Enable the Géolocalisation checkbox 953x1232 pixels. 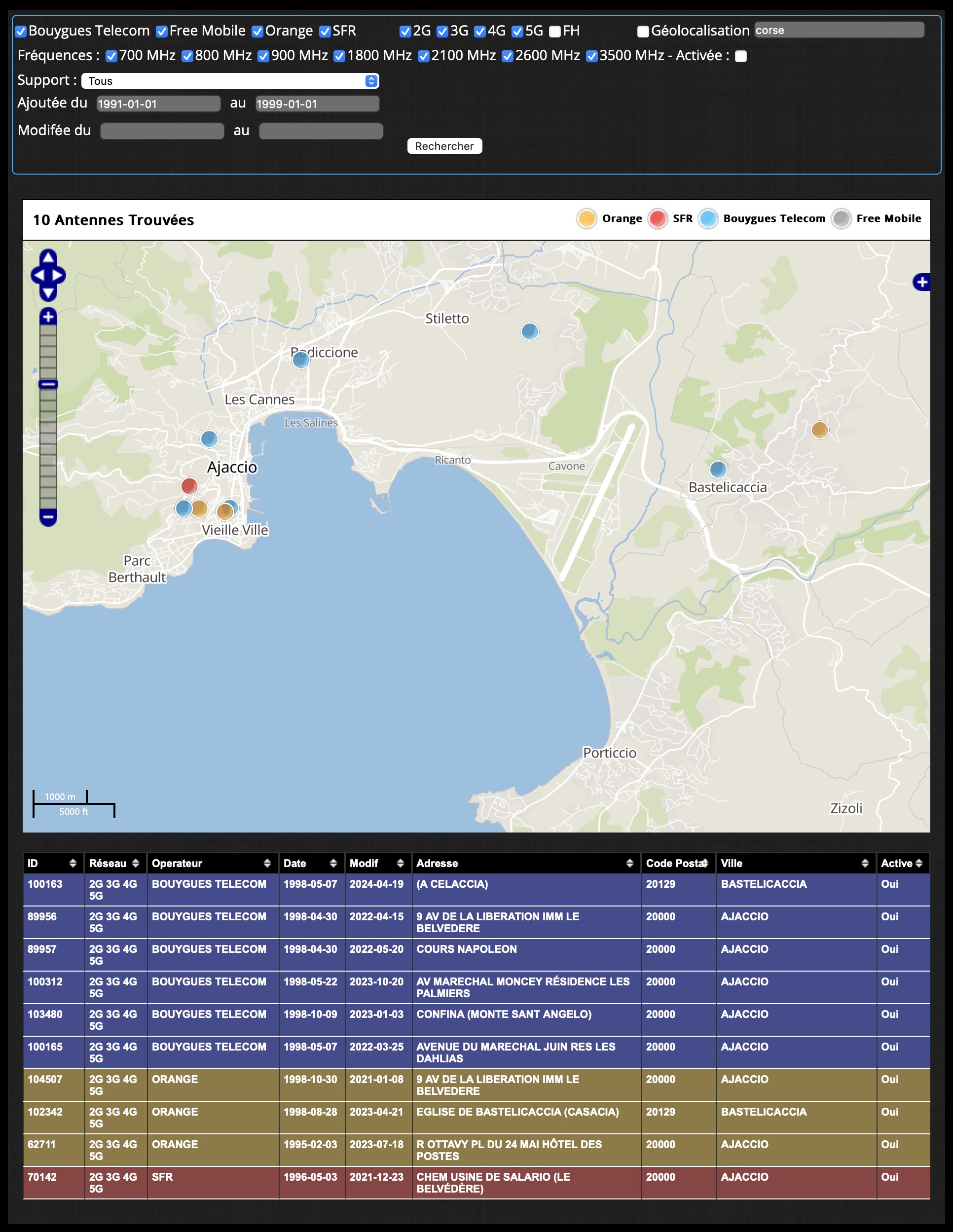643,32
